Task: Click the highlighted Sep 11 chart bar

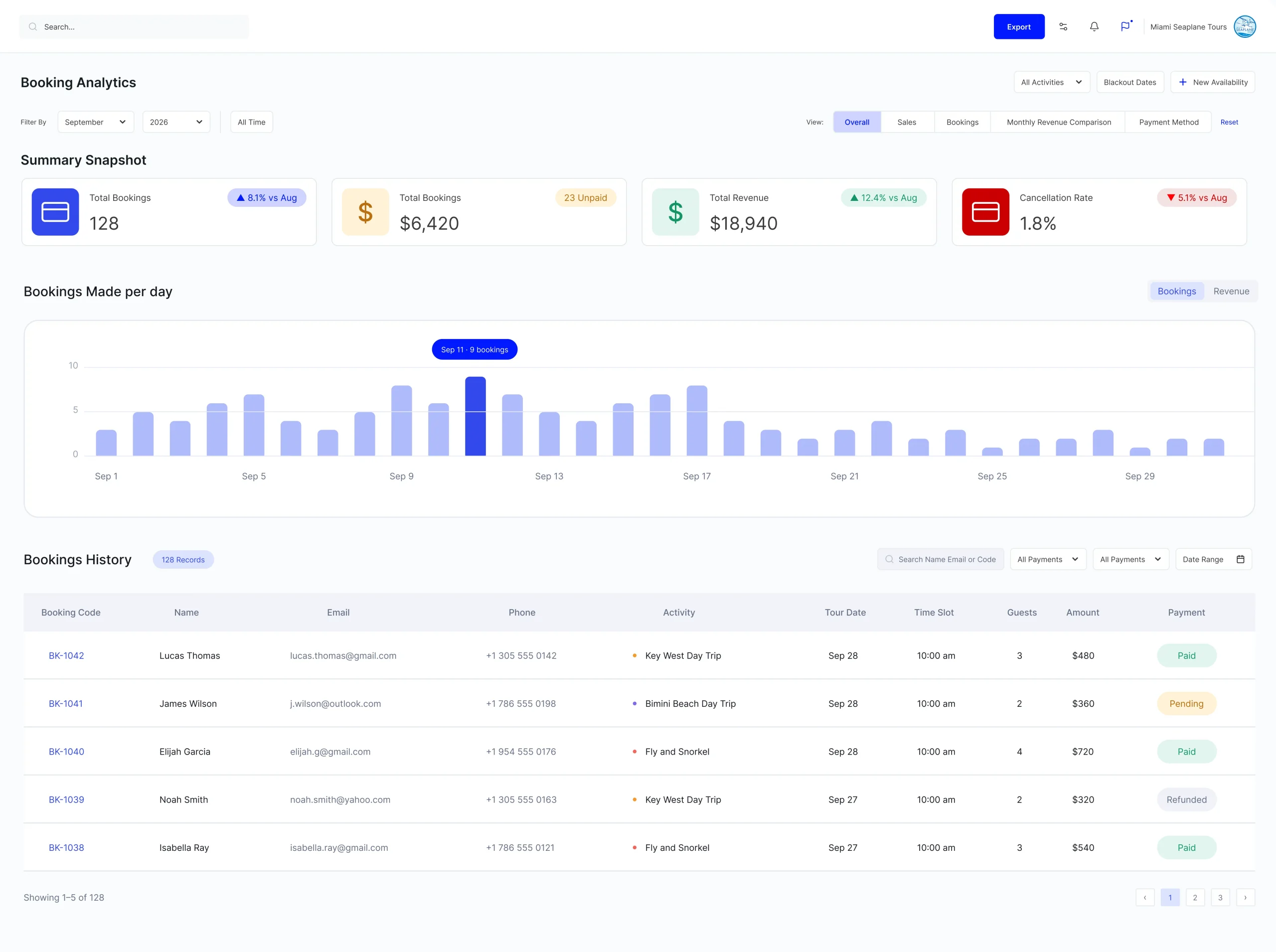Action: (x=475, y=416)
